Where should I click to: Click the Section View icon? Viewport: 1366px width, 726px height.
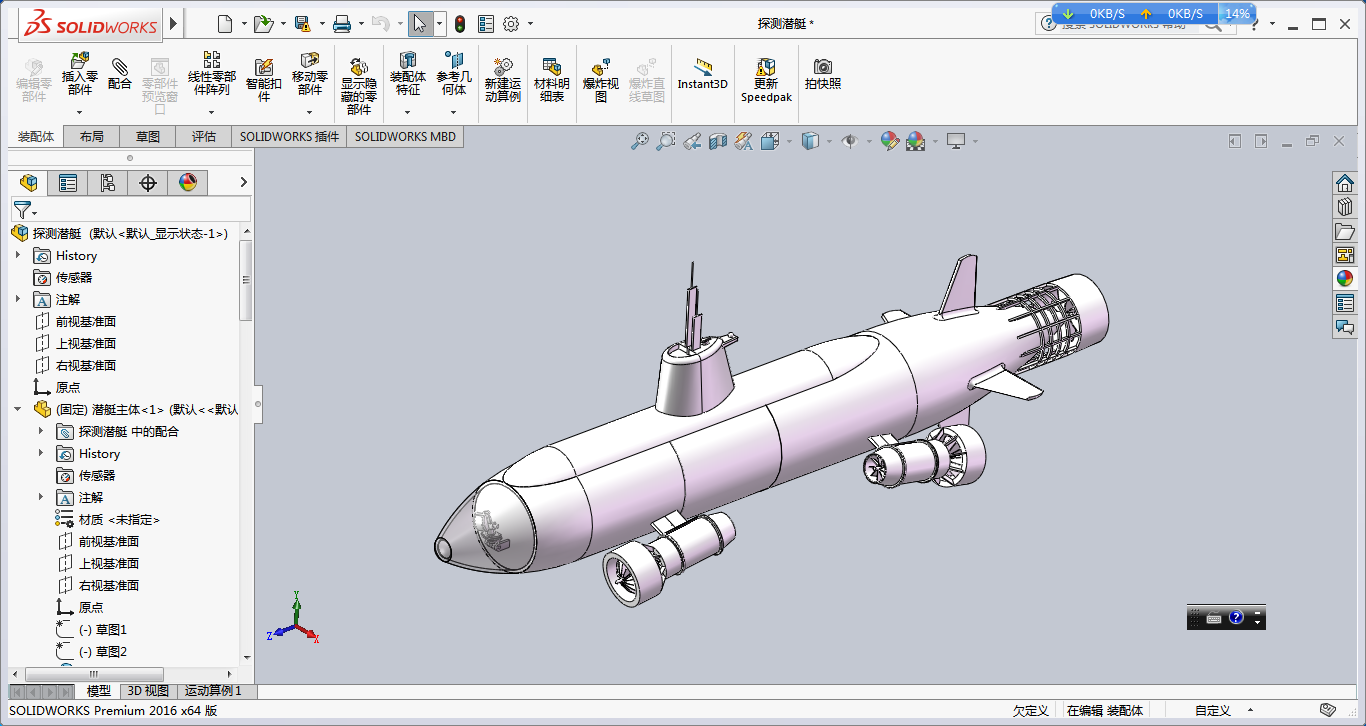pos(718,142)
